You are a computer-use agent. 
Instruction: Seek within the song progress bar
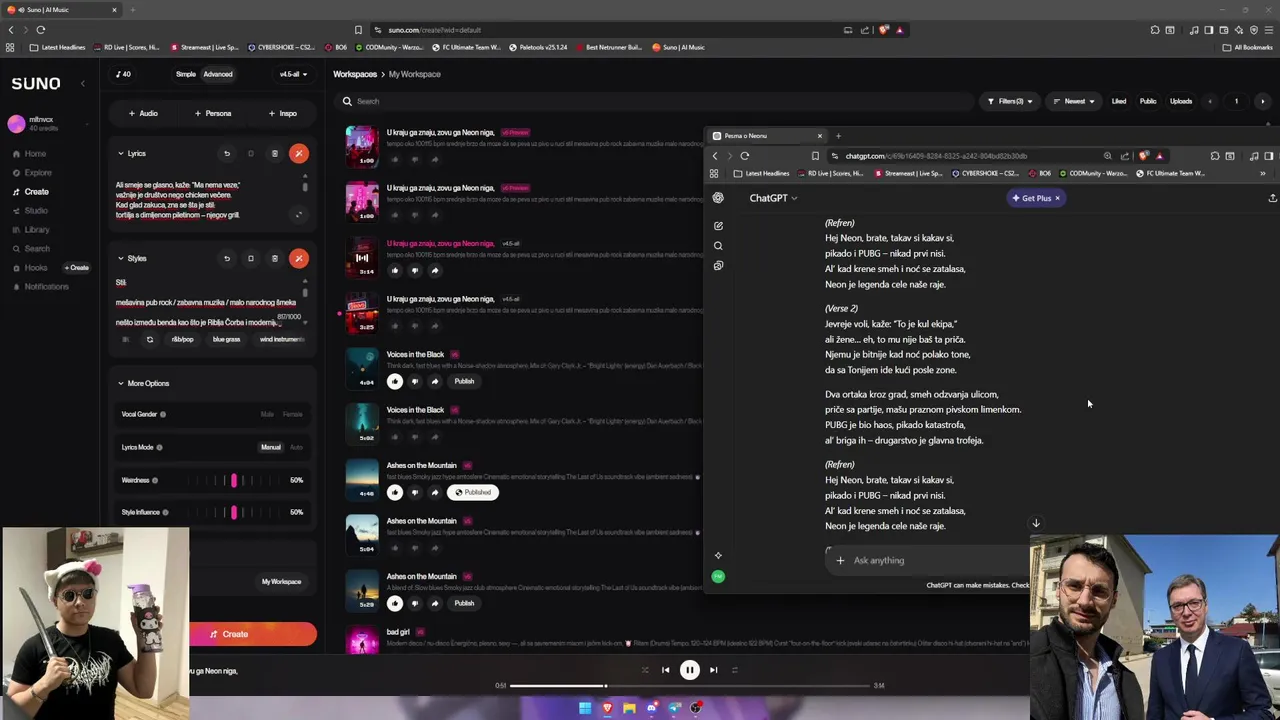coord(689,686)
